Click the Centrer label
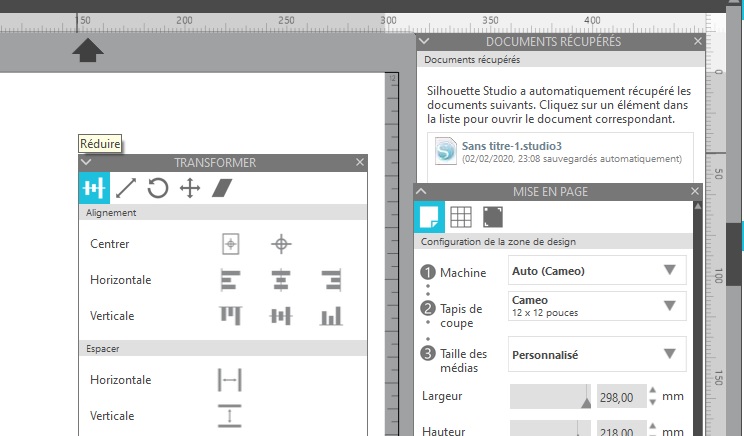744x436 pixels. tap(110, 244)
